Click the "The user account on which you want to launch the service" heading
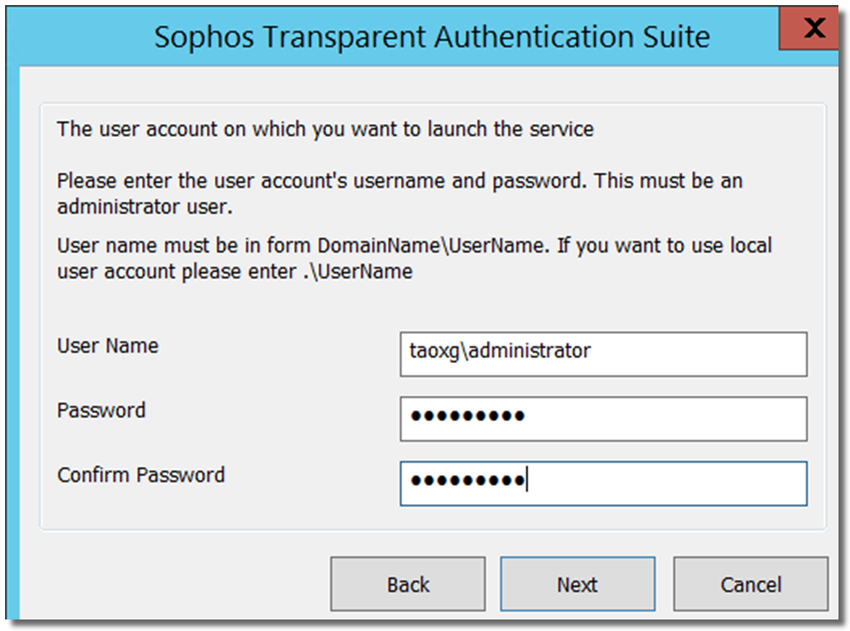Viewport: 850px width, 631px height. tap(325, 129)
